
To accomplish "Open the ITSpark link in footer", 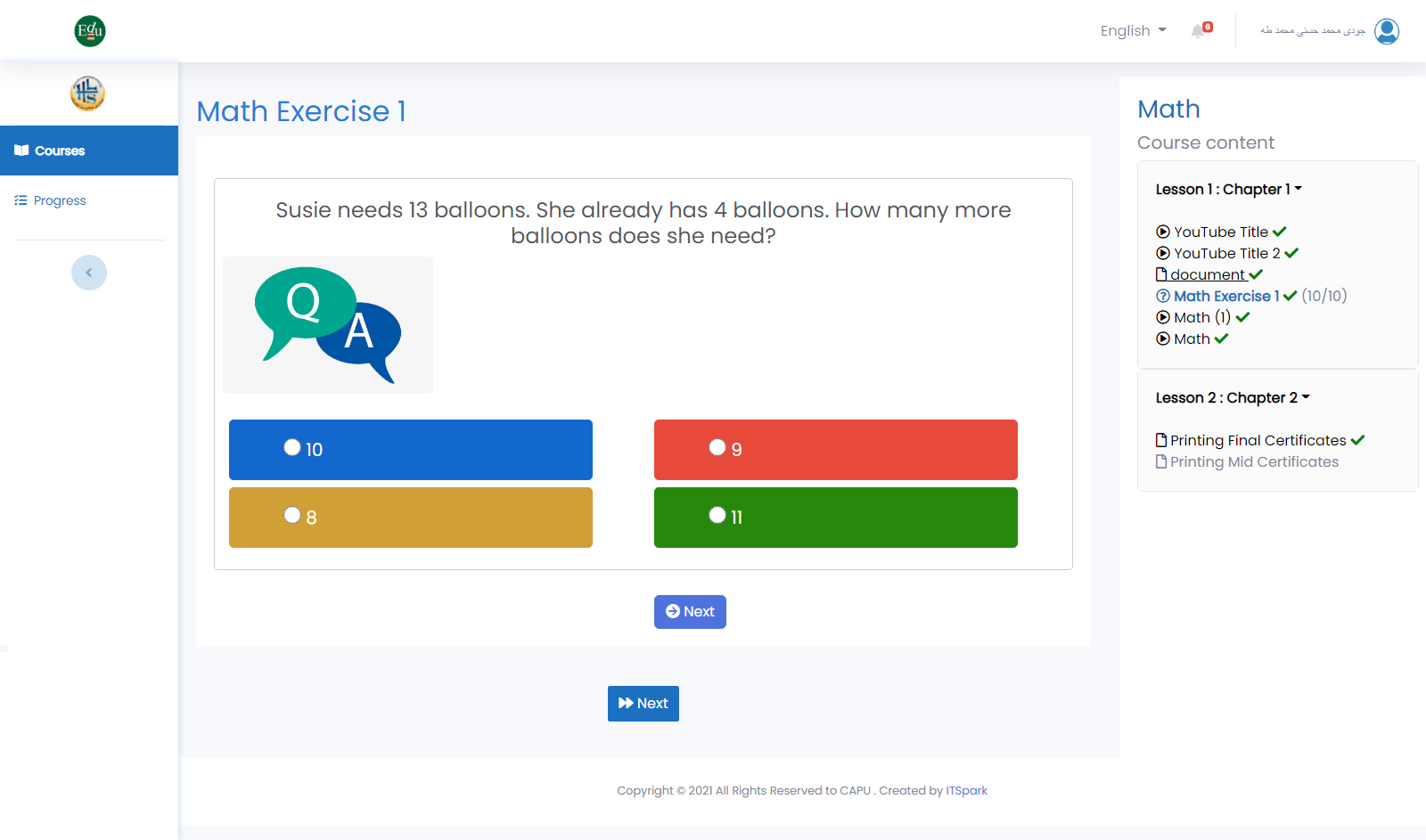I will [x=966, y=790].
